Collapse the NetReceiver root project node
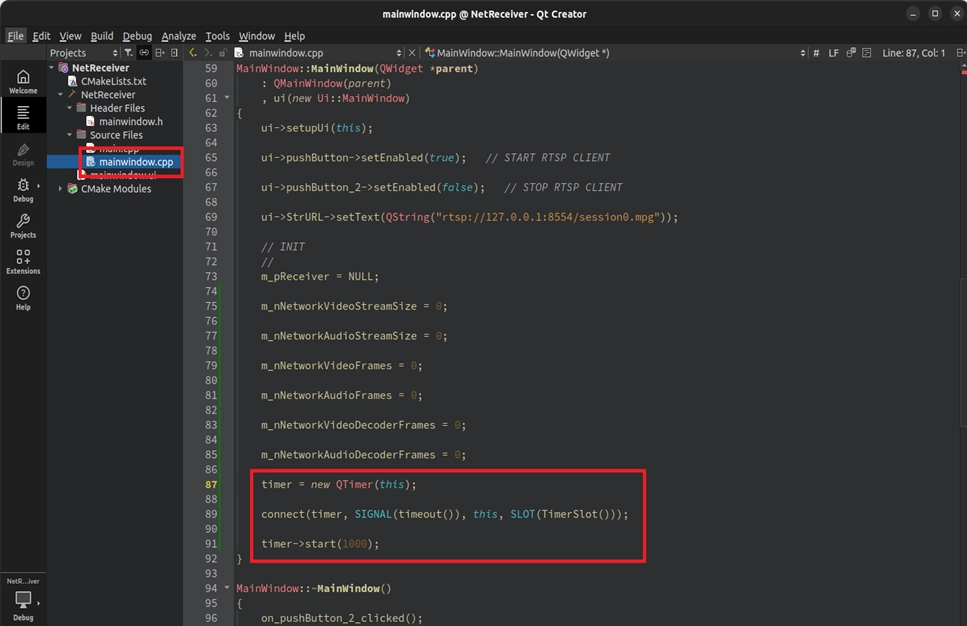The image size is (967, 626). point(52,67)
